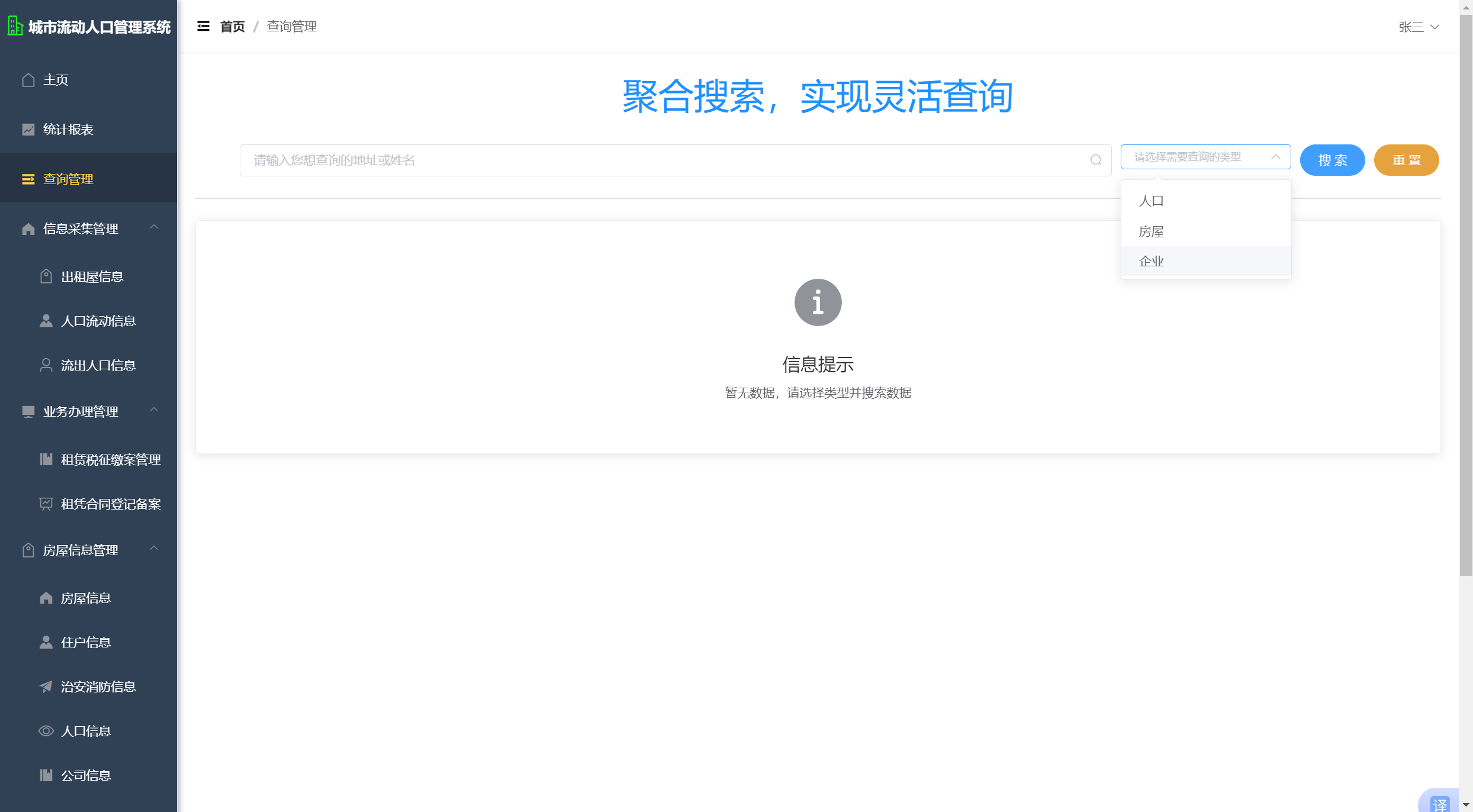The height and width of the screenshot is (812, 1473).
Task: Click the 查询管理 breadcrumb text
Action: (291, 27)
